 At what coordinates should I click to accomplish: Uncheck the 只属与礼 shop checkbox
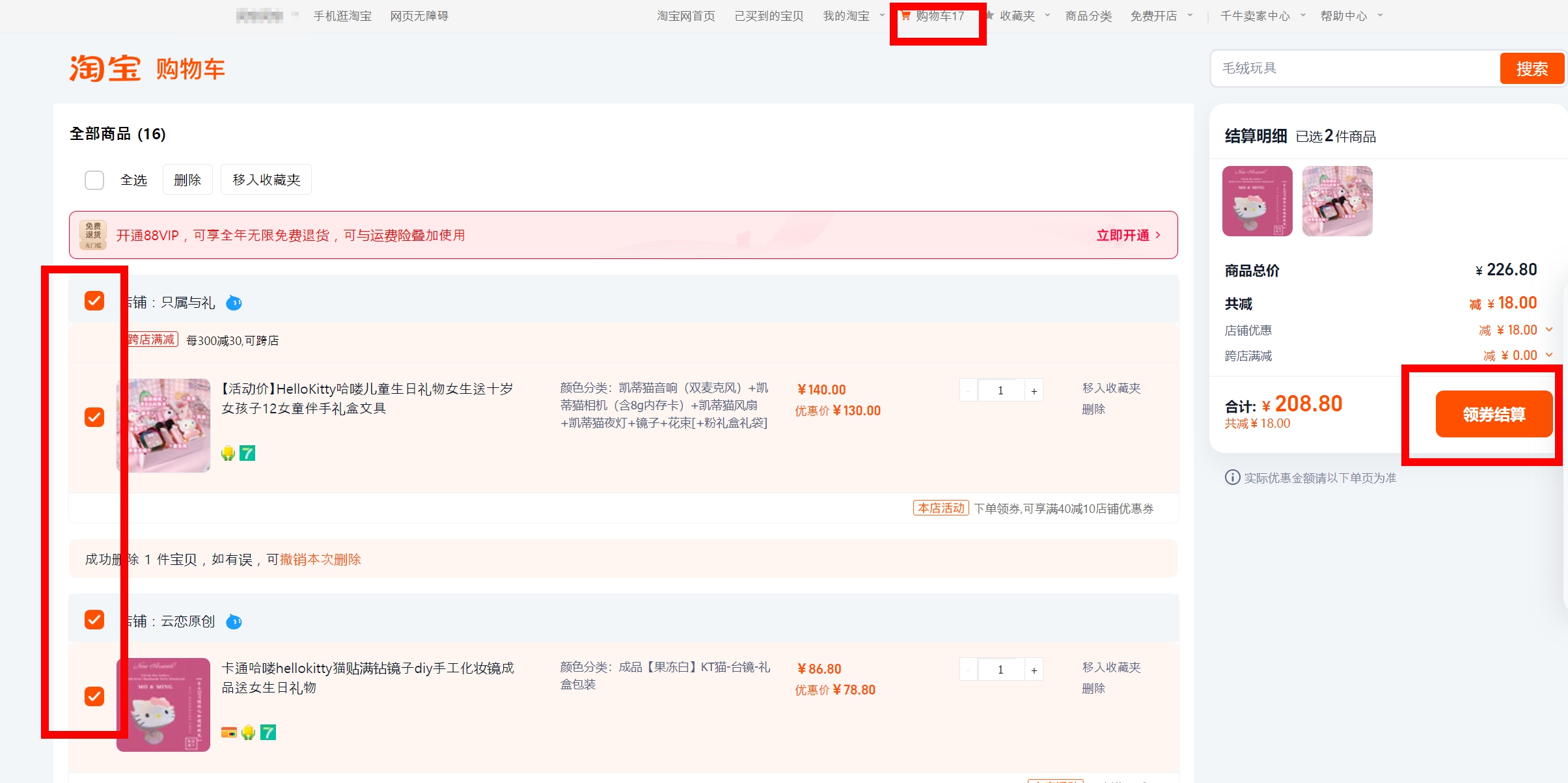pyautogui.click(x=94, y=301)
